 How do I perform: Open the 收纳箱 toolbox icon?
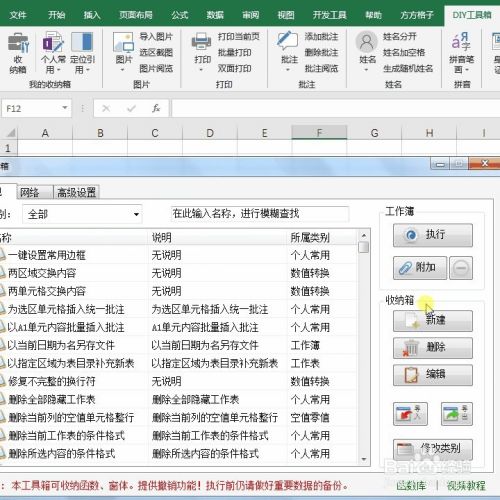[18, 53]
